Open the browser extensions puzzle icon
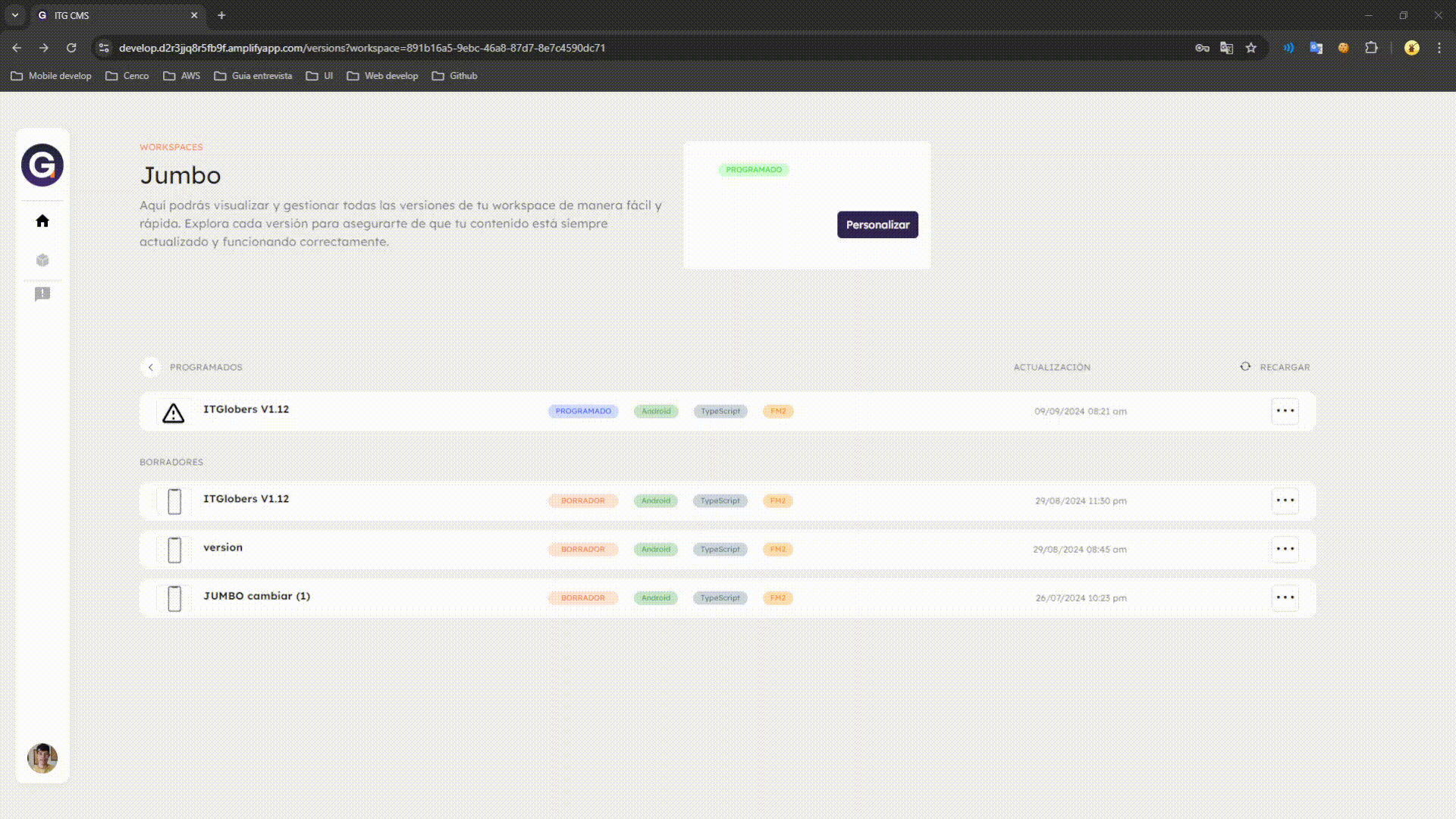This screenshot has height=819, width=1456. point(1371,48)
